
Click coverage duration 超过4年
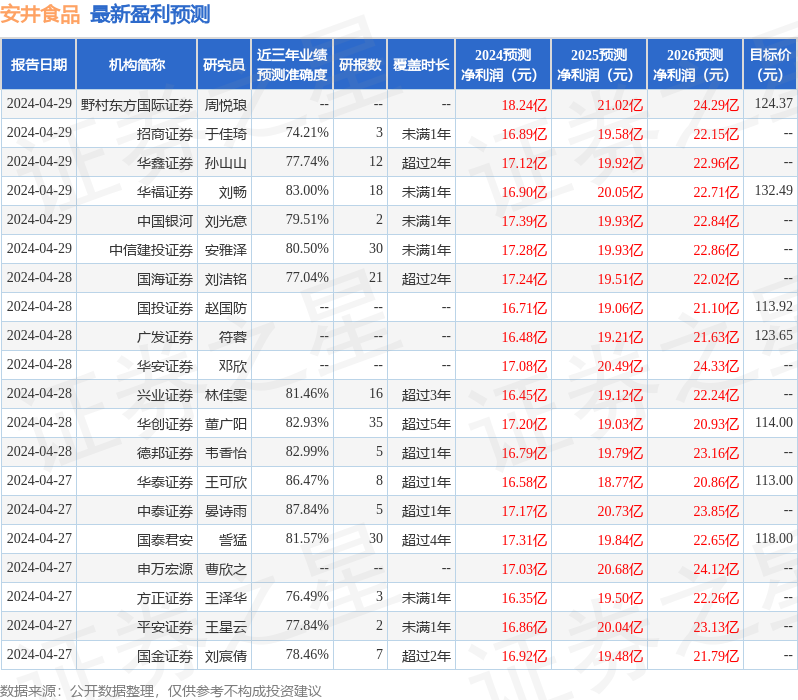click(426, 540)
